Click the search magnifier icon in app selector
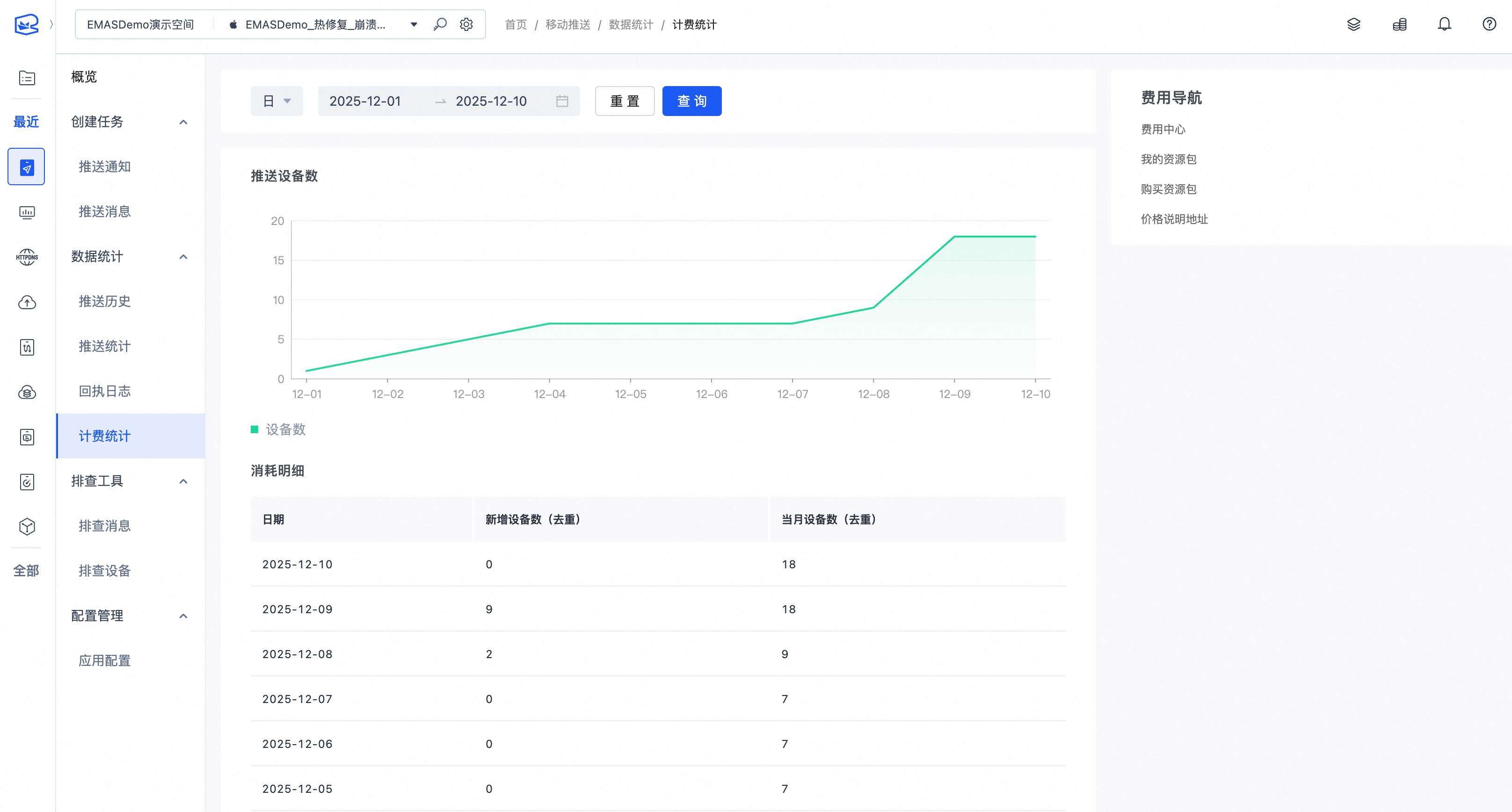 [x=440, y=24]
